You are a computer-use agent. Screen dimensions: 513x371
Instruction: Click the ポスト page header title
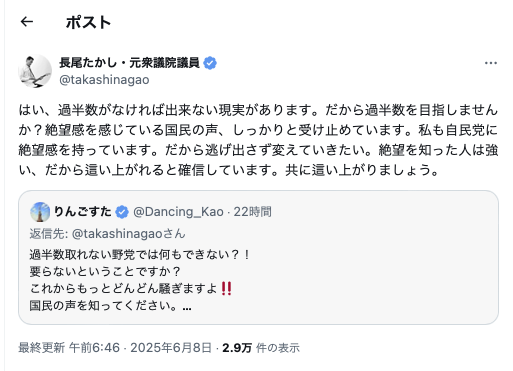88,22
